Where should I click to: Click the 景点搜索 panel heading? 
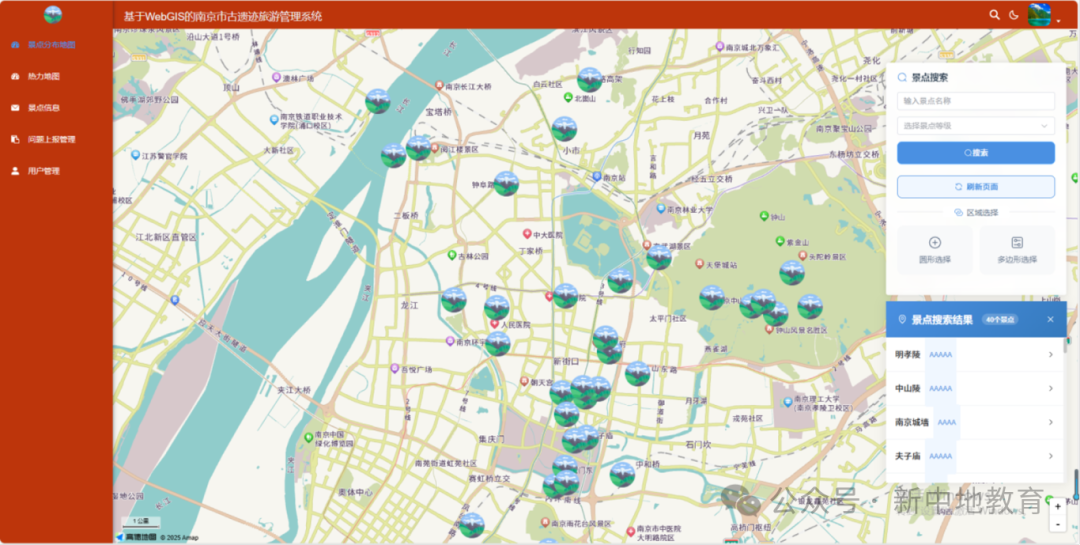(x=930, y=78)
